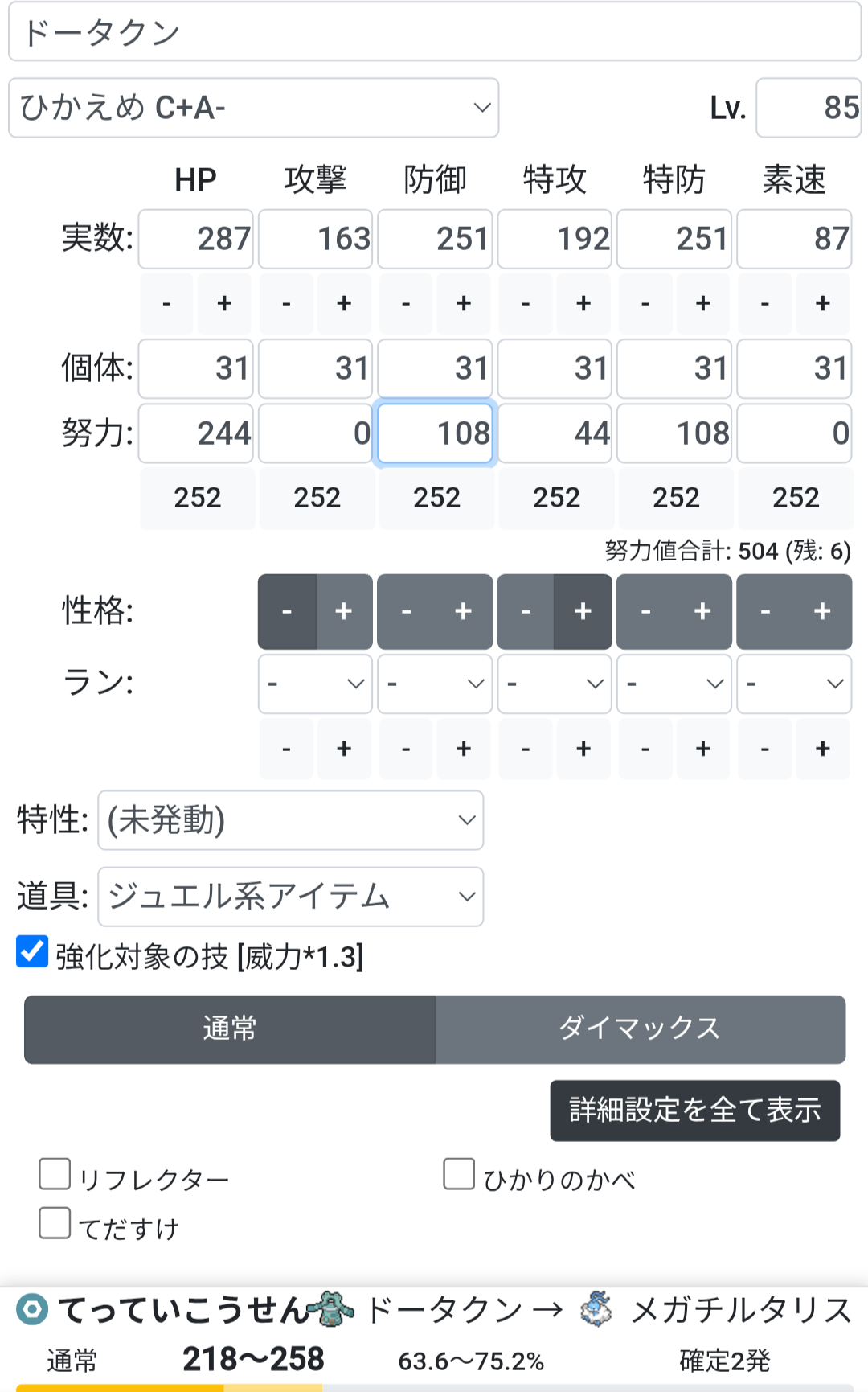Click the Bronzong sprite icon in result

(334, 1309)
